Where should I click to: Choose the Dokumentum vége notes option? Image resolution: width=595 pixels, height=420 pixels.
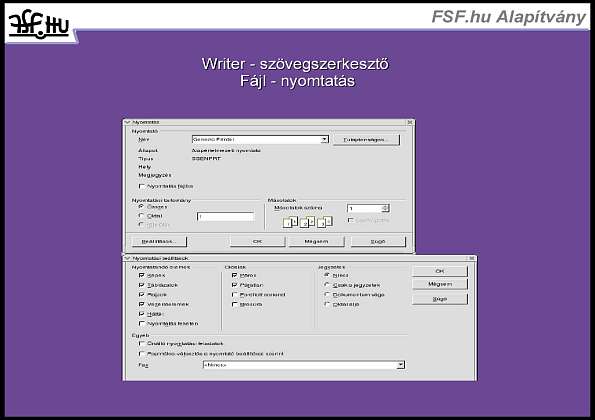[327, 294]
